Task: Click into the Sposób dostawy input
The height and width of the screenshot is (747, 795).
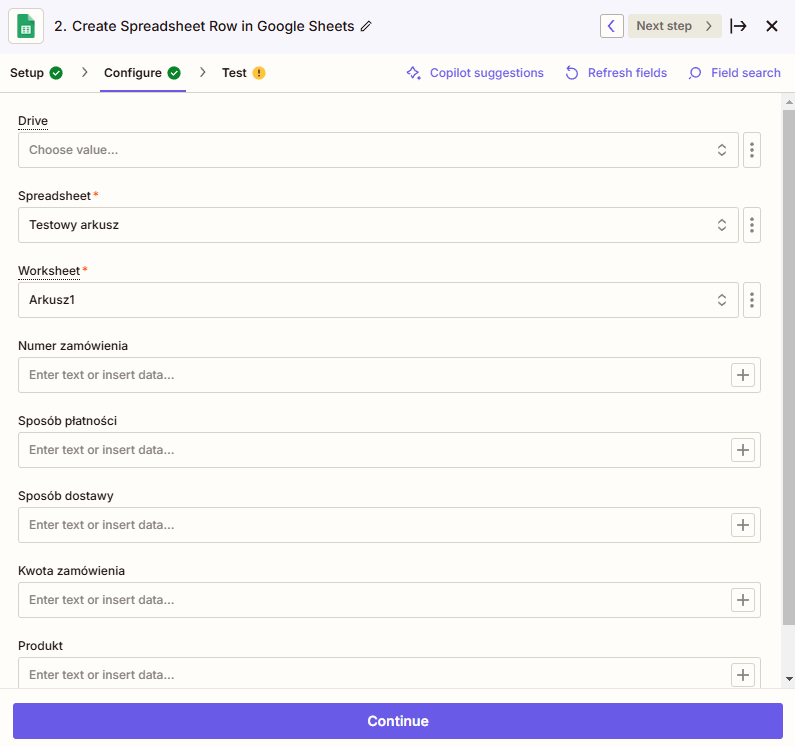Action: pos(370,525)
